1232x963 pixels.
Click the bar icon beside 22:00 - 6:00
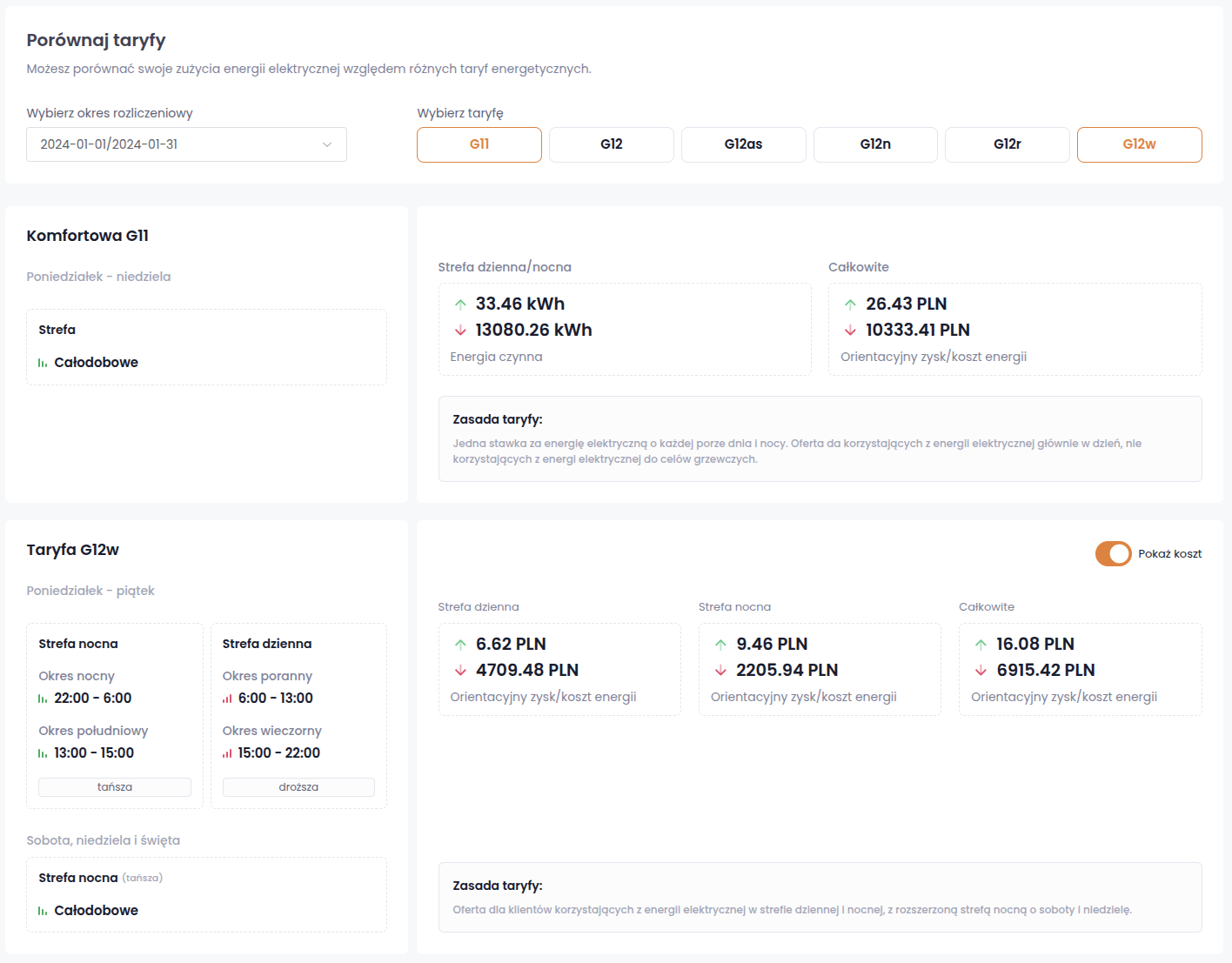(43, 699)
